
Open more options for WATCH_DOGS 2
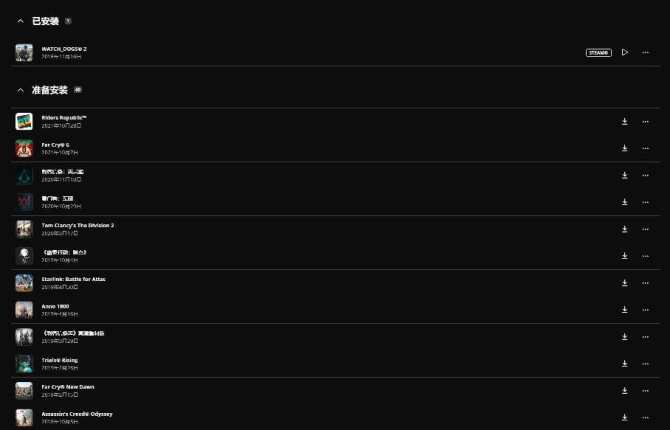pos(645,52)
